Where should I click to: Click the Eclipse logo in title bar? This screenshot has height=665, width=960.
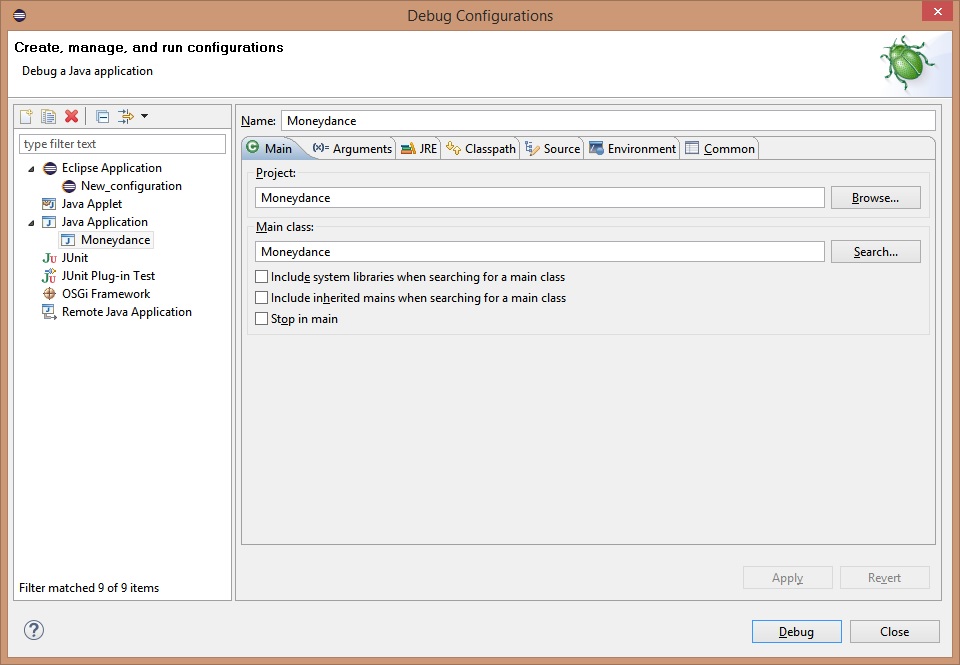pyautogui.click(x=20, y=15)
